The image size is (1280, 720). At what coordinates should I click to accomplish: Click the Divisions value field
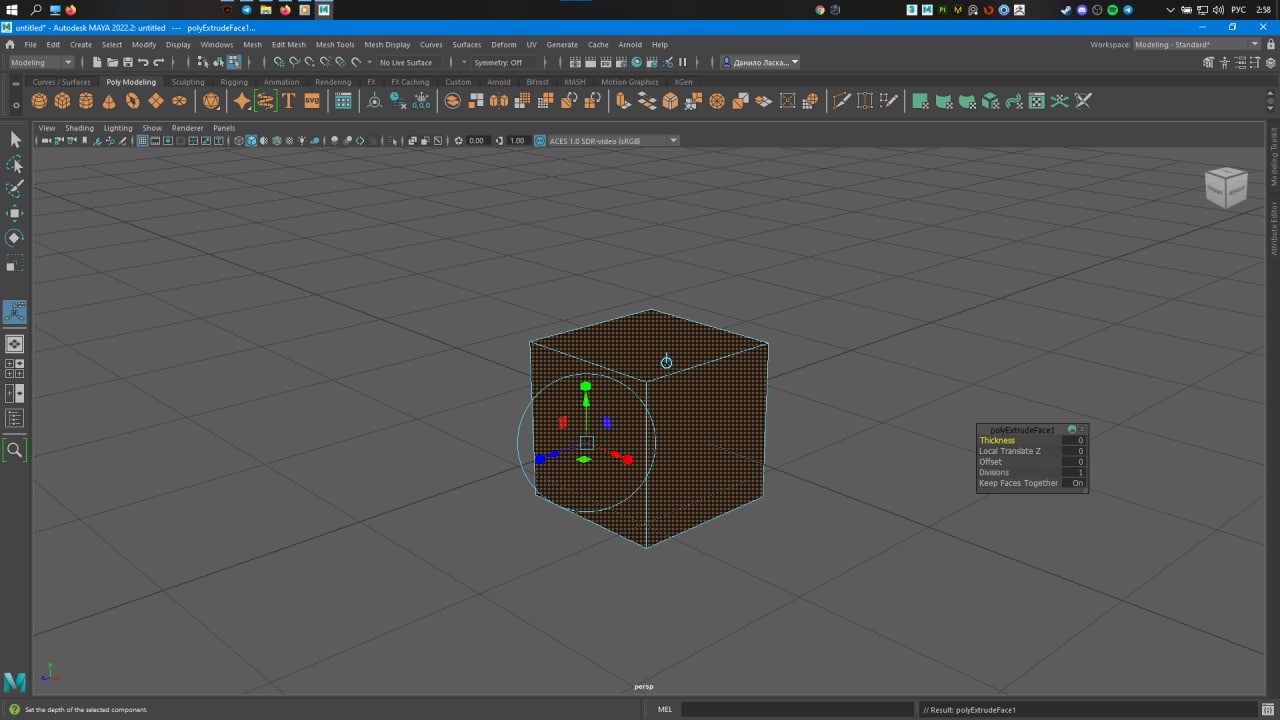click(x=1074, y=472)
